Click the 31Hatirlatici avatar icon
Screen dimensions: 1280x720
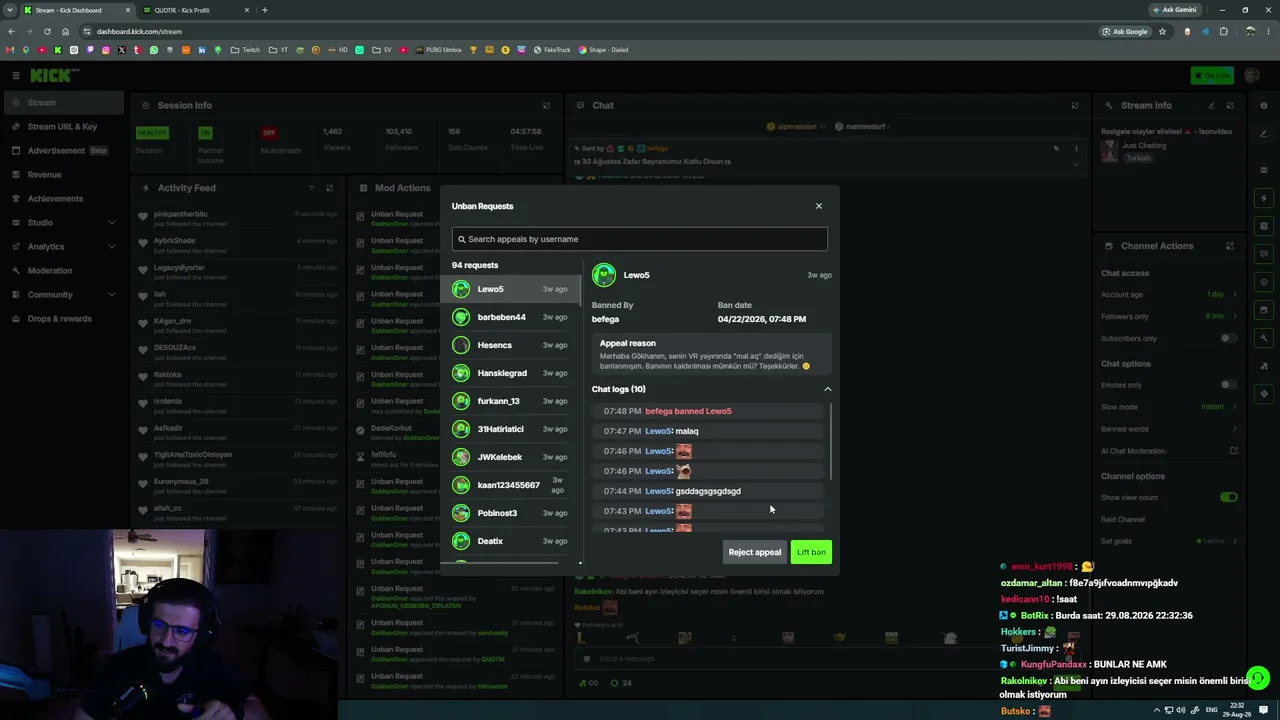click(461, 429)
